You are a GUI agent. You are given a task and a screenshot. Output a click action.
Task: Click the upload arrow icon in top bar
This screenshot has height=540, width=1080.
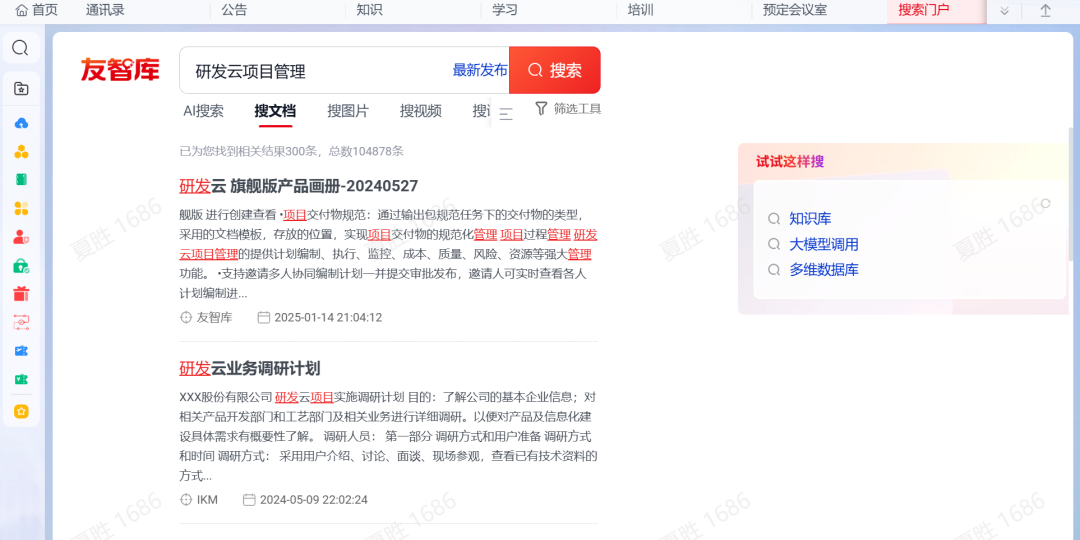[x=1046, y=11]
